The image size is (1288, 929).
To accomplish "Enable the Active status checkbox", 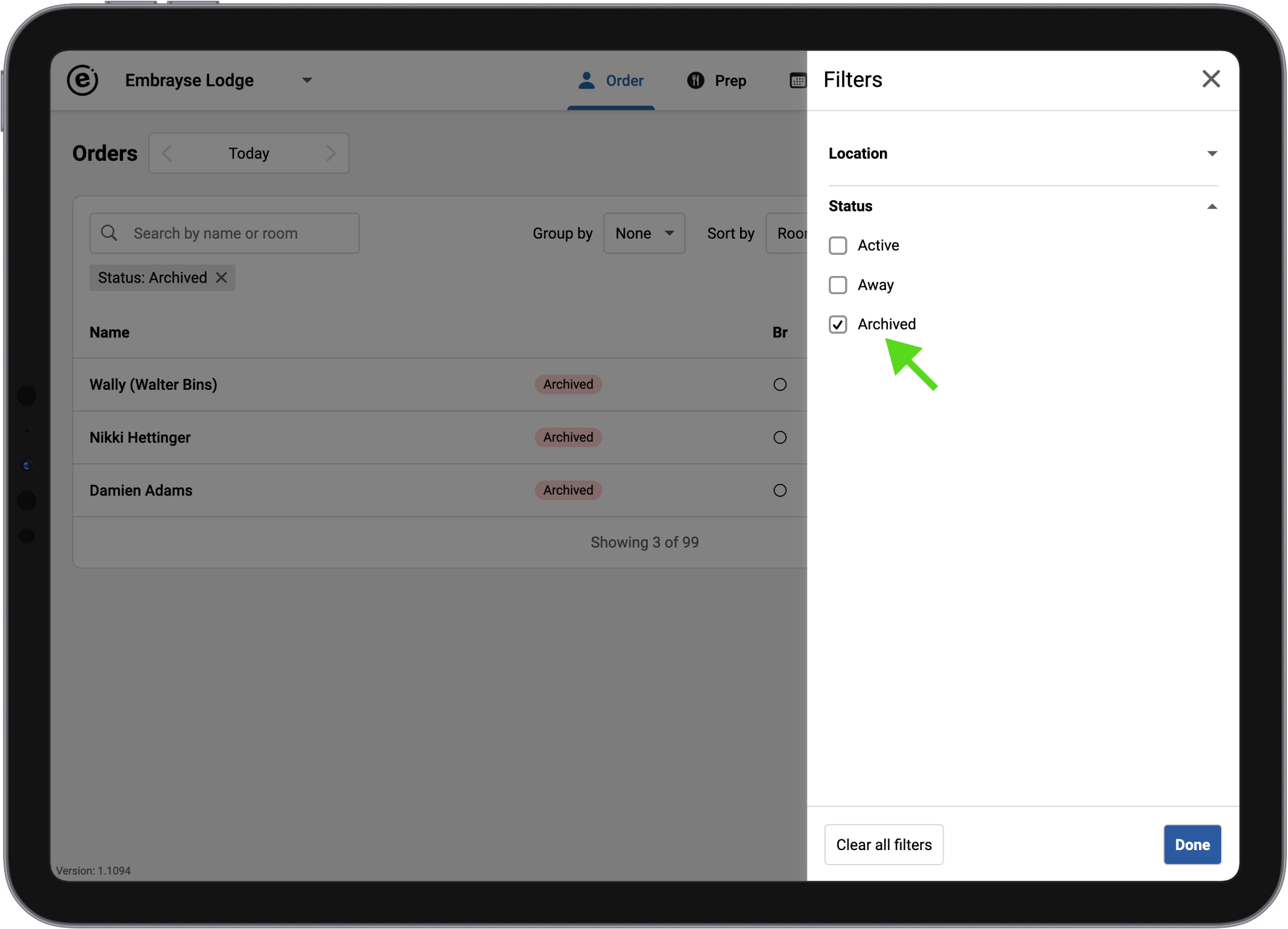I will click(837, 246).
